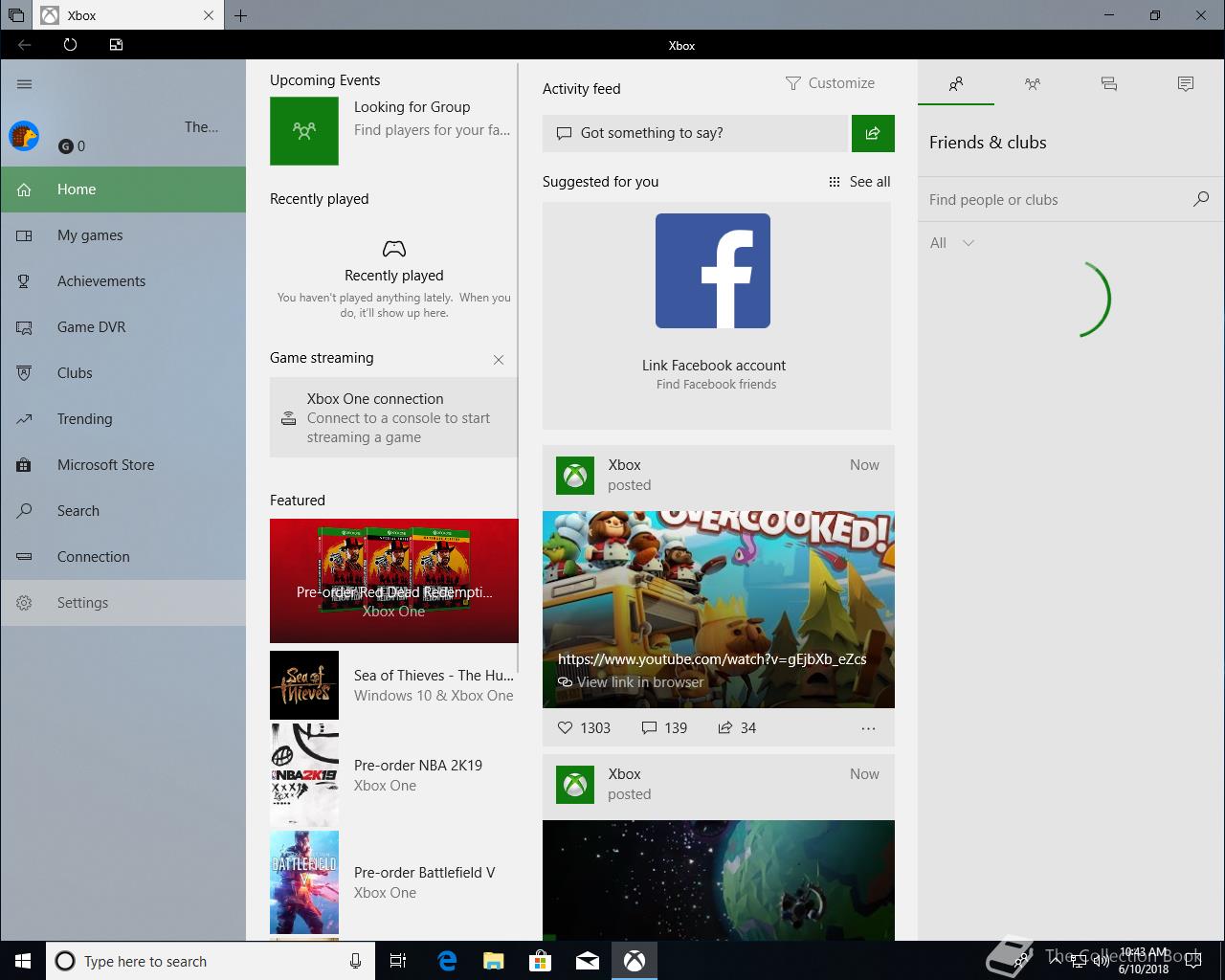Image resolution: width=1225 pixels, height=980 pixels.
Task: Click the back arrow in title bar
Action: click(x=25, y=45)
